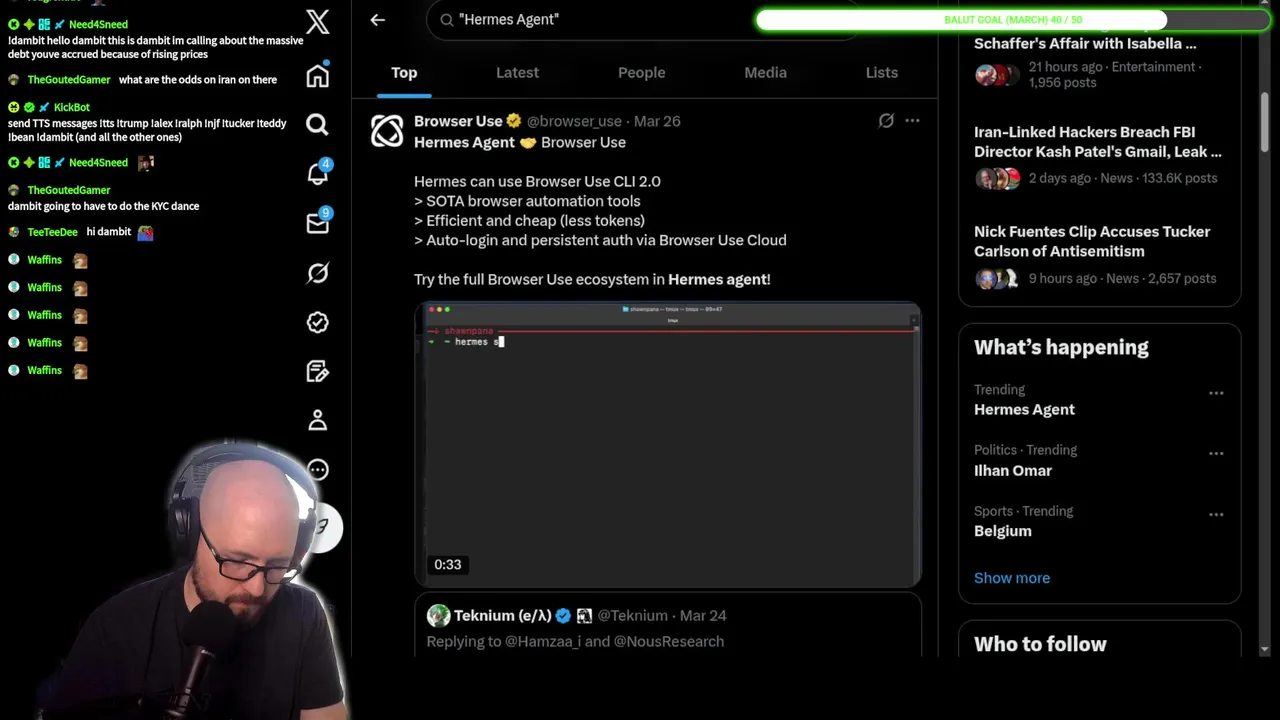This screenshot has height=720, width=1280.
Task: Click Teknium profile avatar
Action: [x=438, y=615]
